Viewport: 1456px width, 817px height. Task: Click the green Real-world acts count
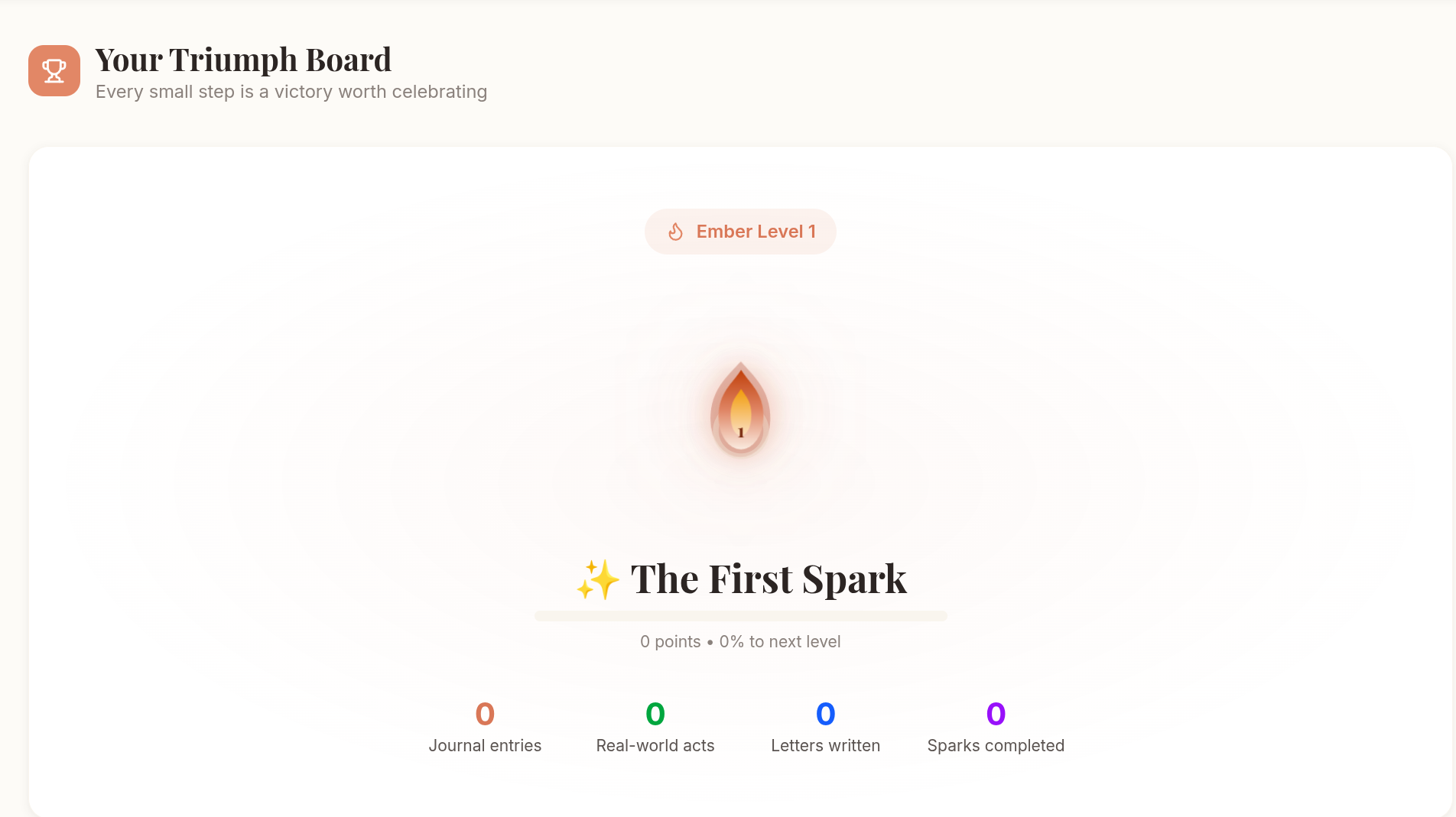tap(655, 715)
